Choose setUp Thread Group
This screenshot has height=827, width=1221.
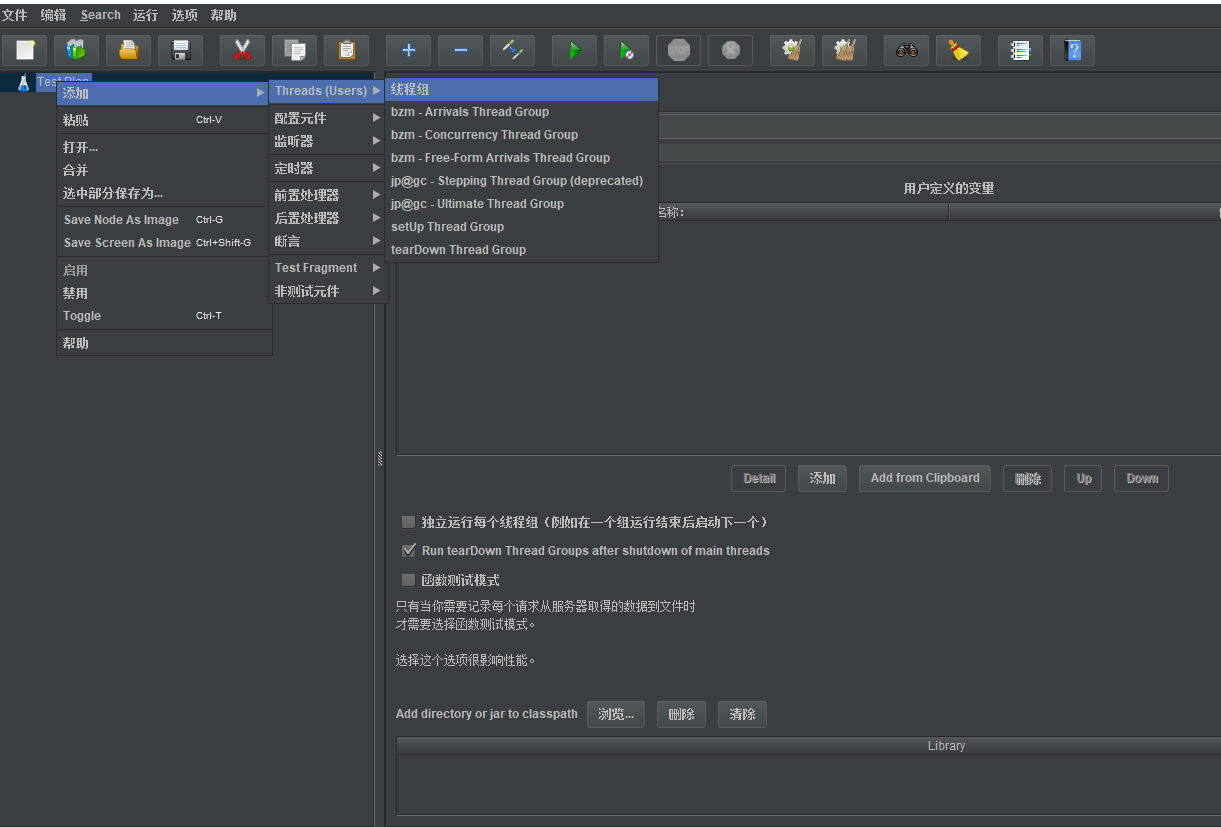point(521,227)
